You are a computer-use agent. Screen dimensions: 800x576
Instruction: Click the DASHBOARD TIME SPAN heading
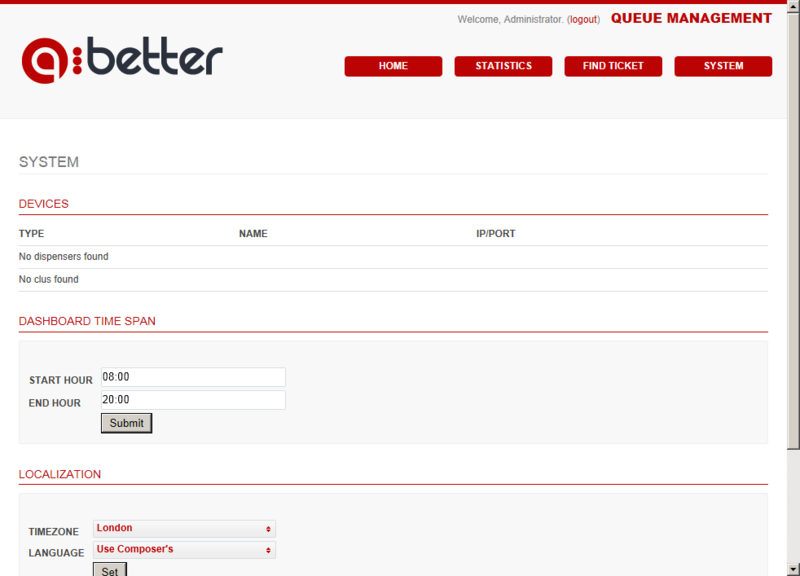87,321
